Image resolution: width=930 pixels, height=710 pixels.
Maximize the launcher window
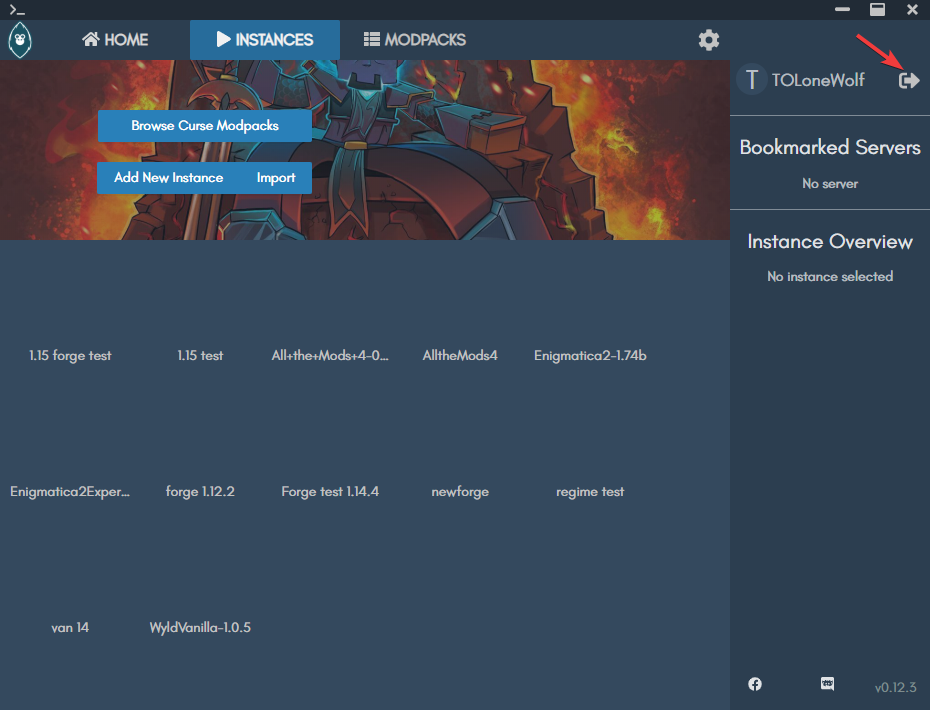tap(877, 9)
